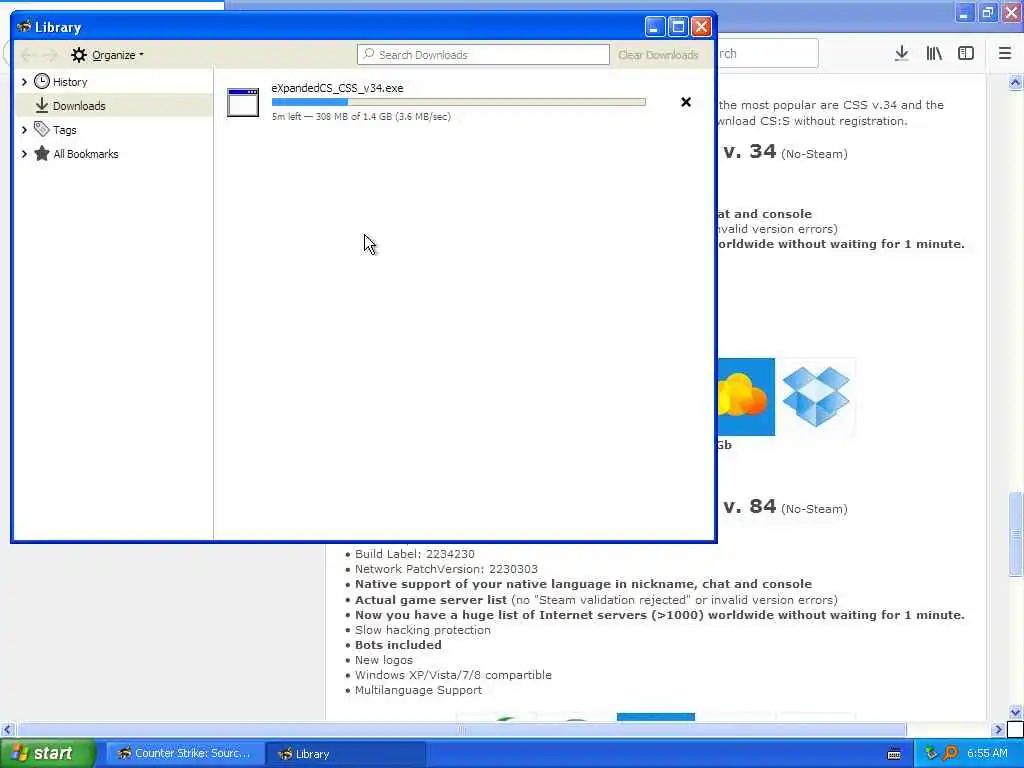This screenshot has width=1024, height=768.
Task: Close the Library window
Action: tap(701, 27)
